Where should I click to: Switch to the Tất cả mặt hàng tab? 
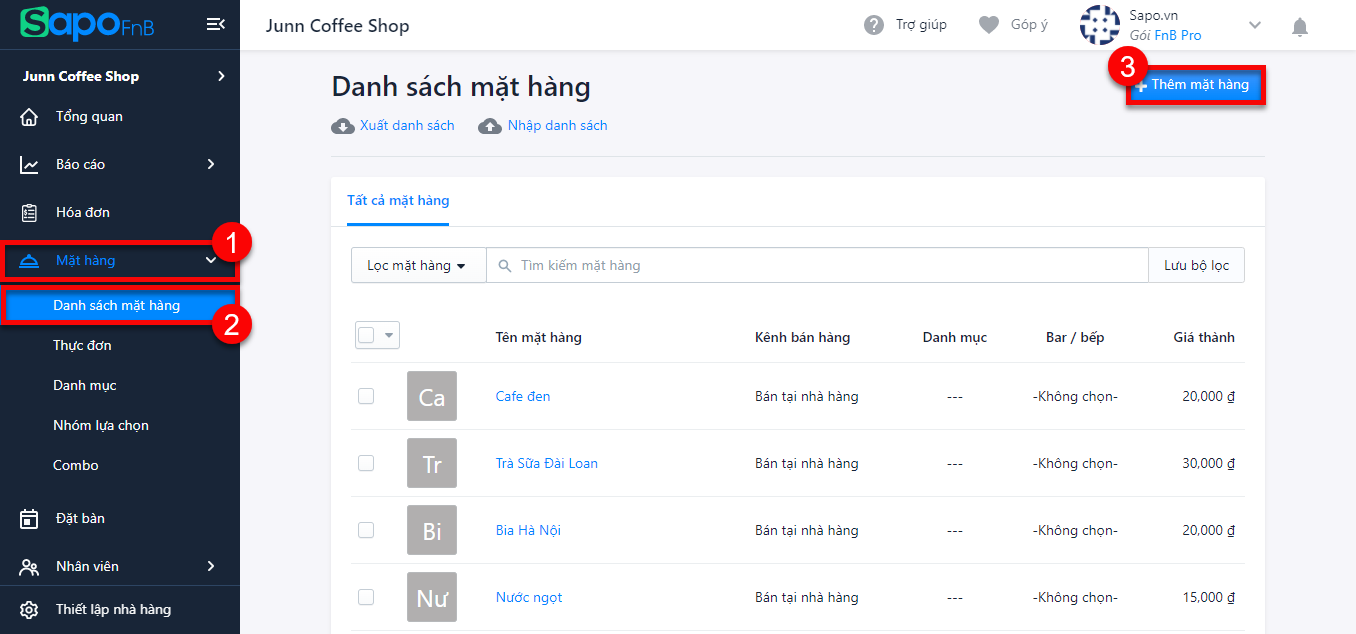tap(398, 201)
